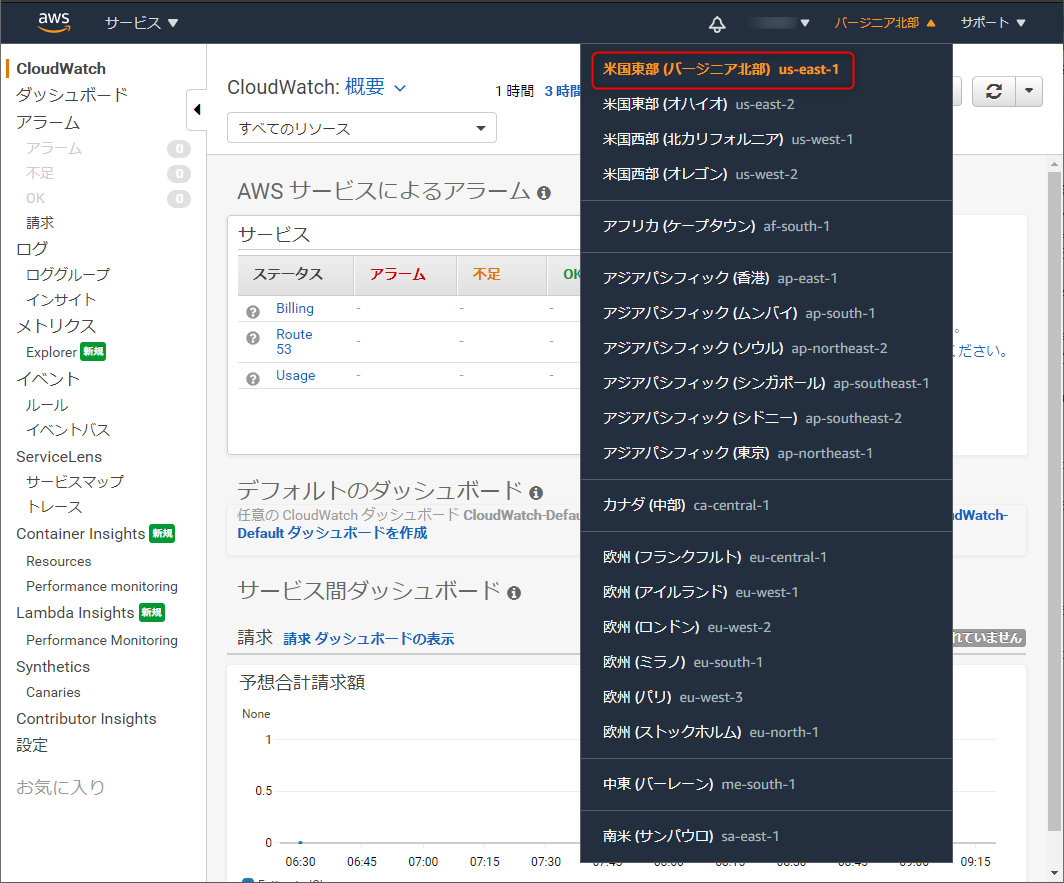
Task: Click info icon beside AWS サービスによるアラーム
Action: 544,193
